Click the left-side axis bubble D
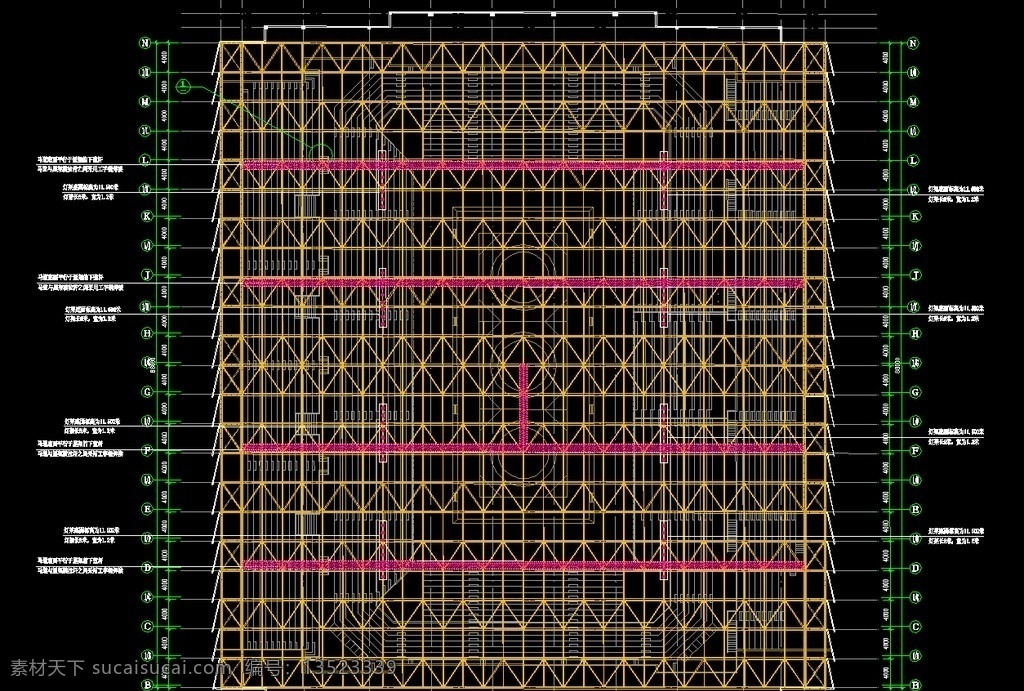 click(x=148, y=568)
